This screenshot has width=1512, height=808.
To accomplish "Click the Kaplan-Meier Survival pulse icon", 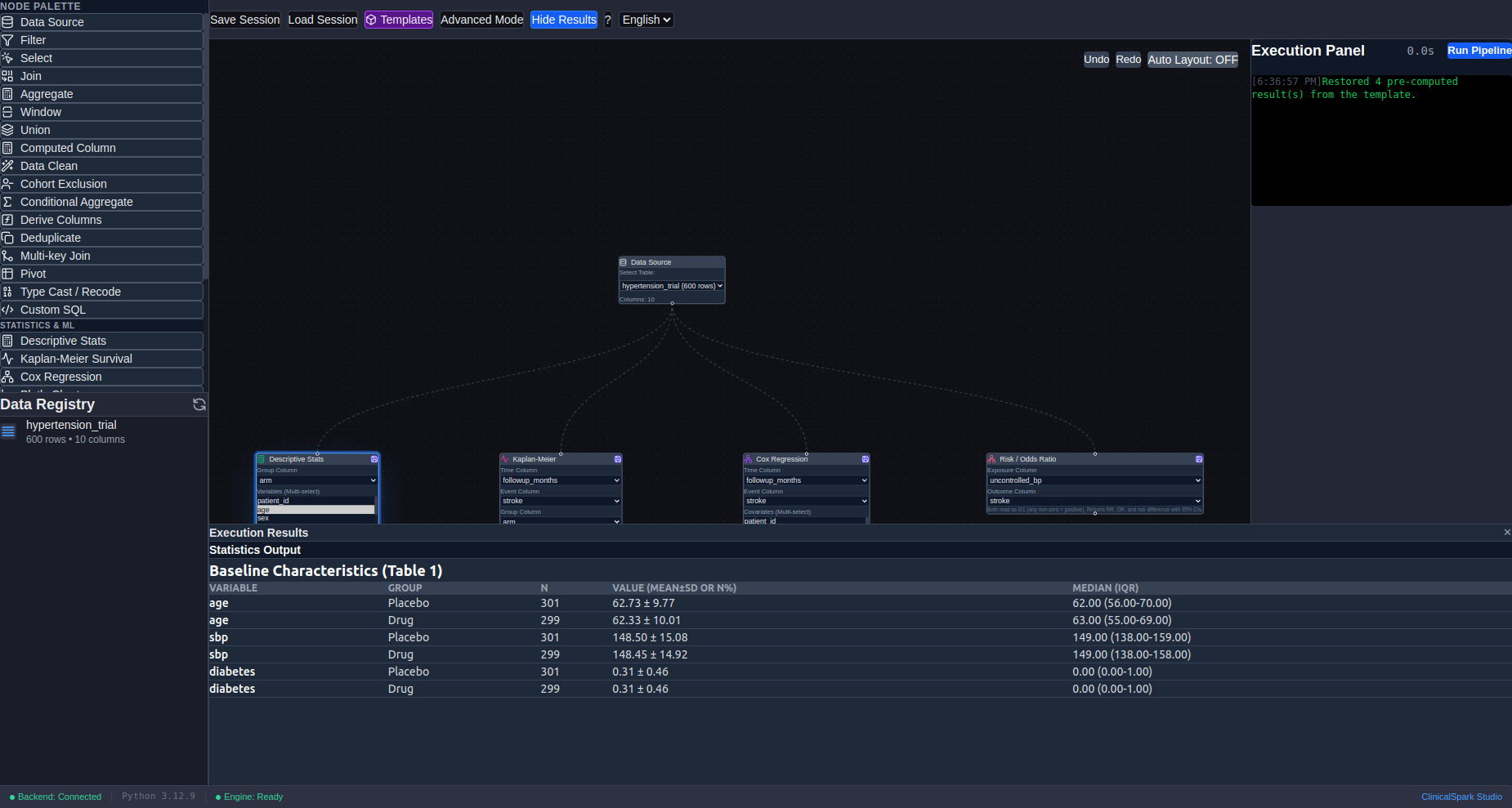I will [7, 359].
